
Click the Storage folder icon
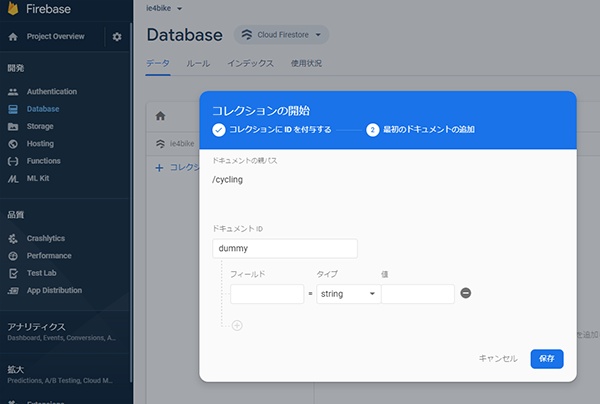[13, 127]
